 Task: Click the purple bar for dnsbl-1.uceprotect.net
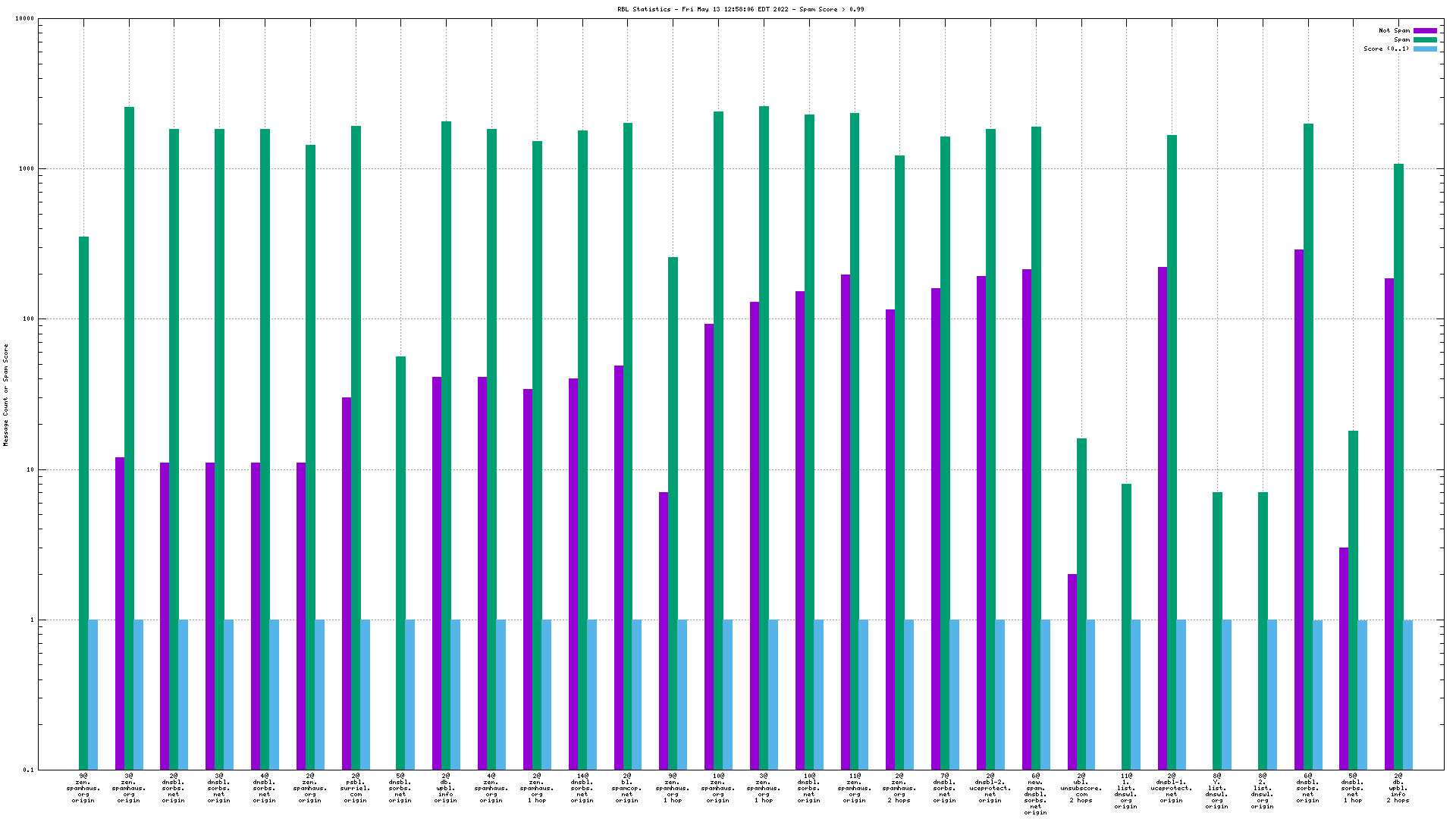[1163, 516]
